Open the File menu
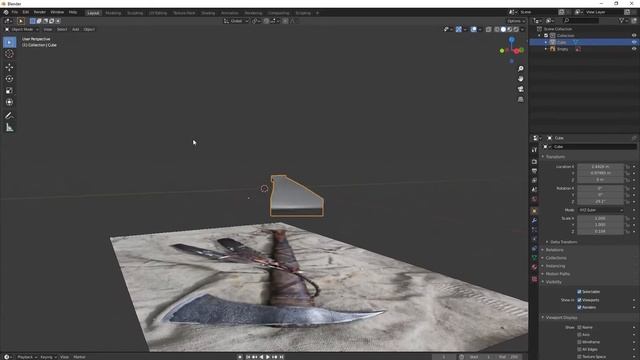Viewport: 640px width, 360px height. (x=15, y=12)
